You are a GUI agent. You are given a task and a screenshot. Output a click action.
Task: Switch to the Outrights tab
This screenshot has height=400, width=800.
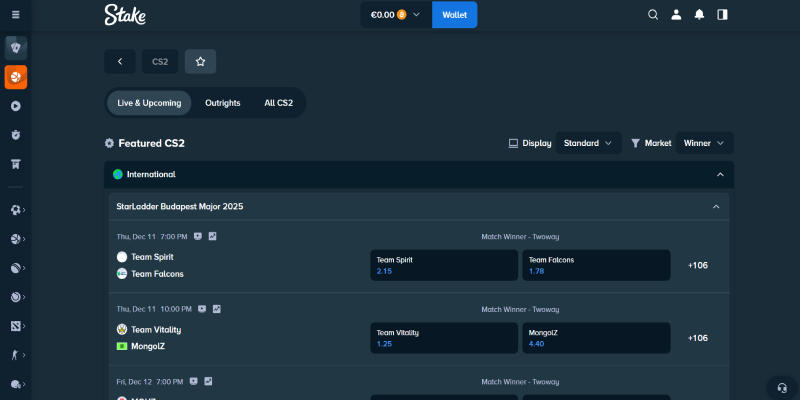pyautogui.click(x=222, y=103)
